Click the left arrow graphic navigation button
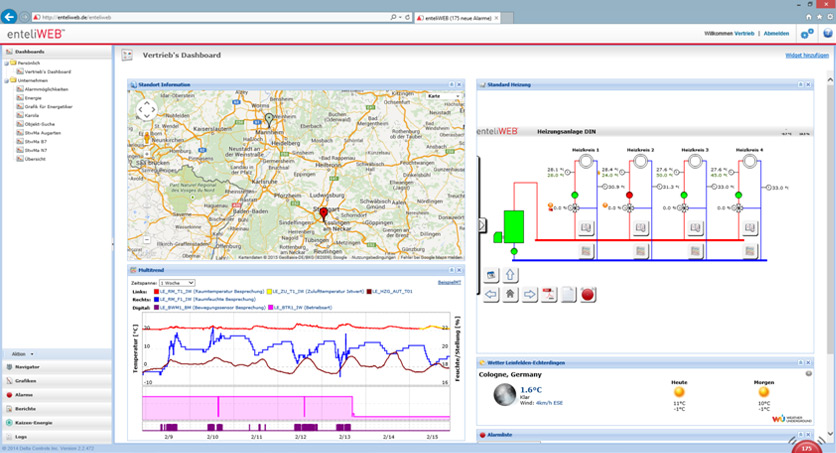This screenshot has height=453, width=836. (x=491, y=294)
